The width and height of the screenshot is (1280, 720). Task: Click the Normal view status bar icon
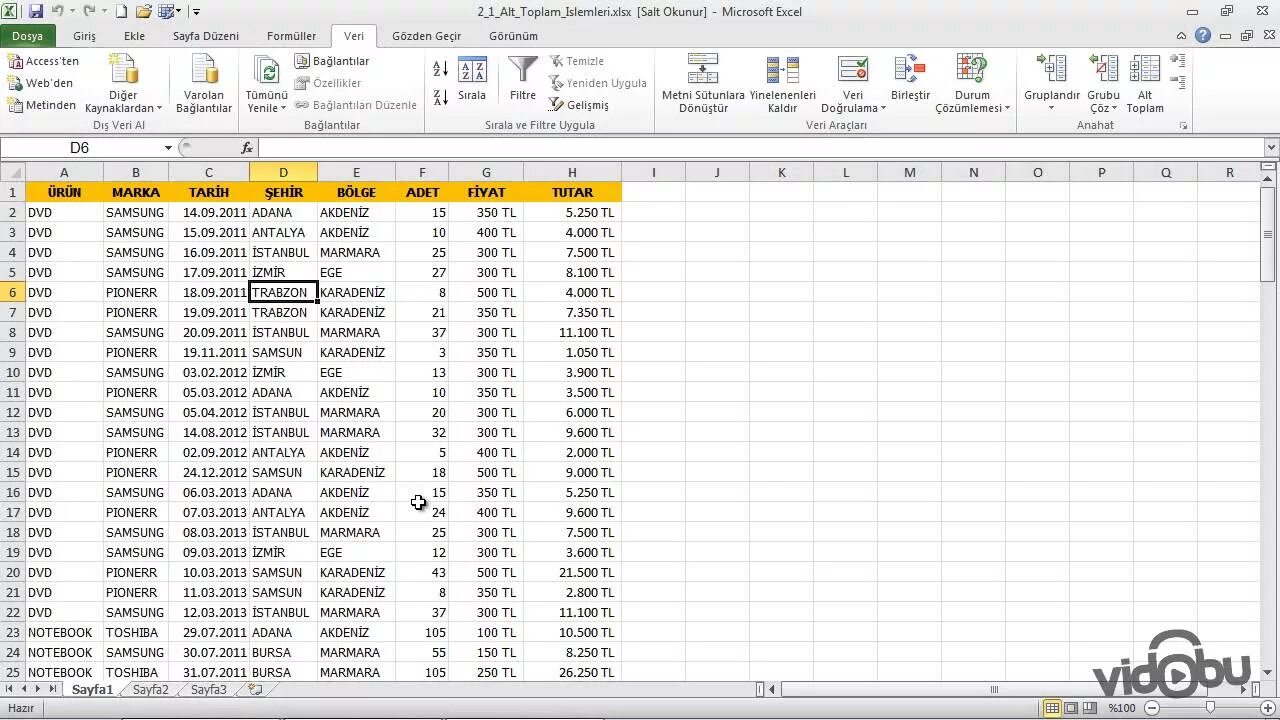(1052, 708)
